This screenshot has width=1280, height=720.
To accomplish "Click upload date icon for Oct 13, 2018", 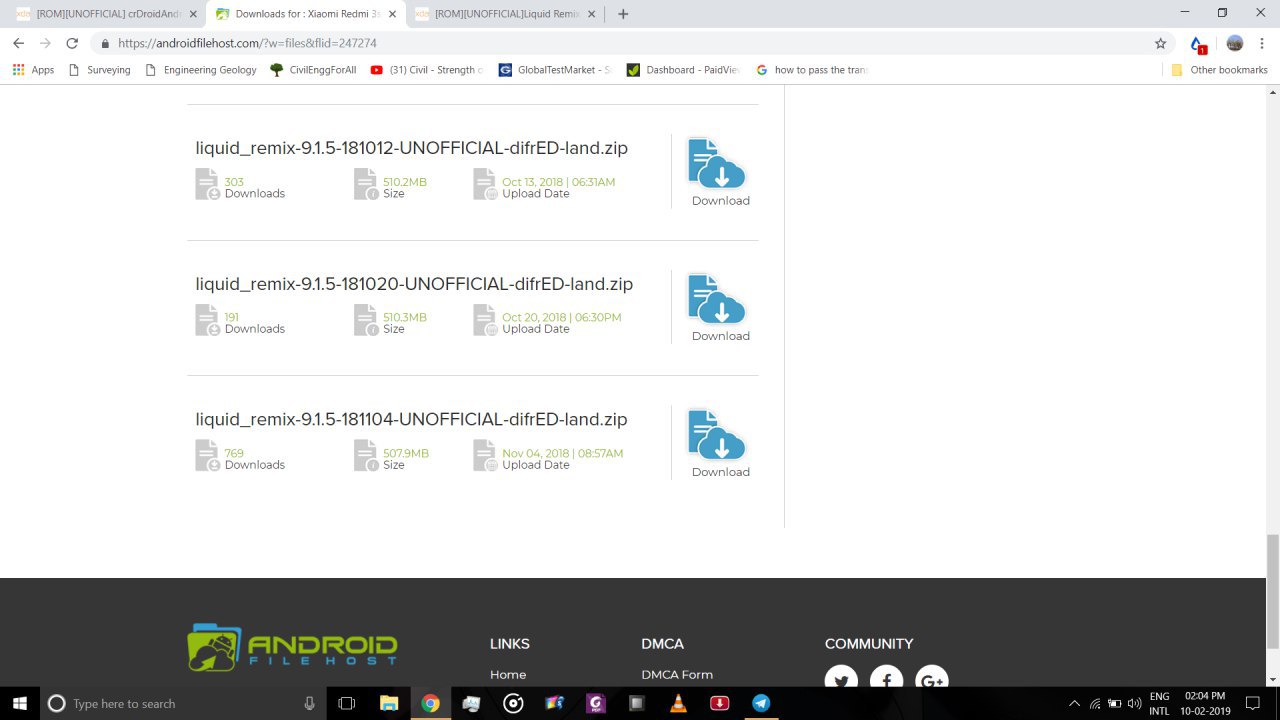I will [485, 184].
